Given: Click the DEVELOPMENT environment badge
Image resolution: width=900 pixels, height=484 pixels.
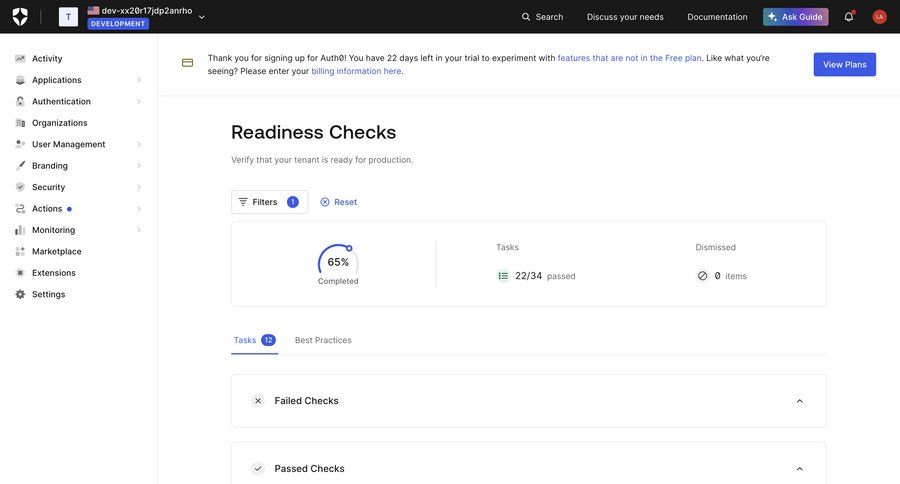Looking at the screenshot, I should coord(118,24).
